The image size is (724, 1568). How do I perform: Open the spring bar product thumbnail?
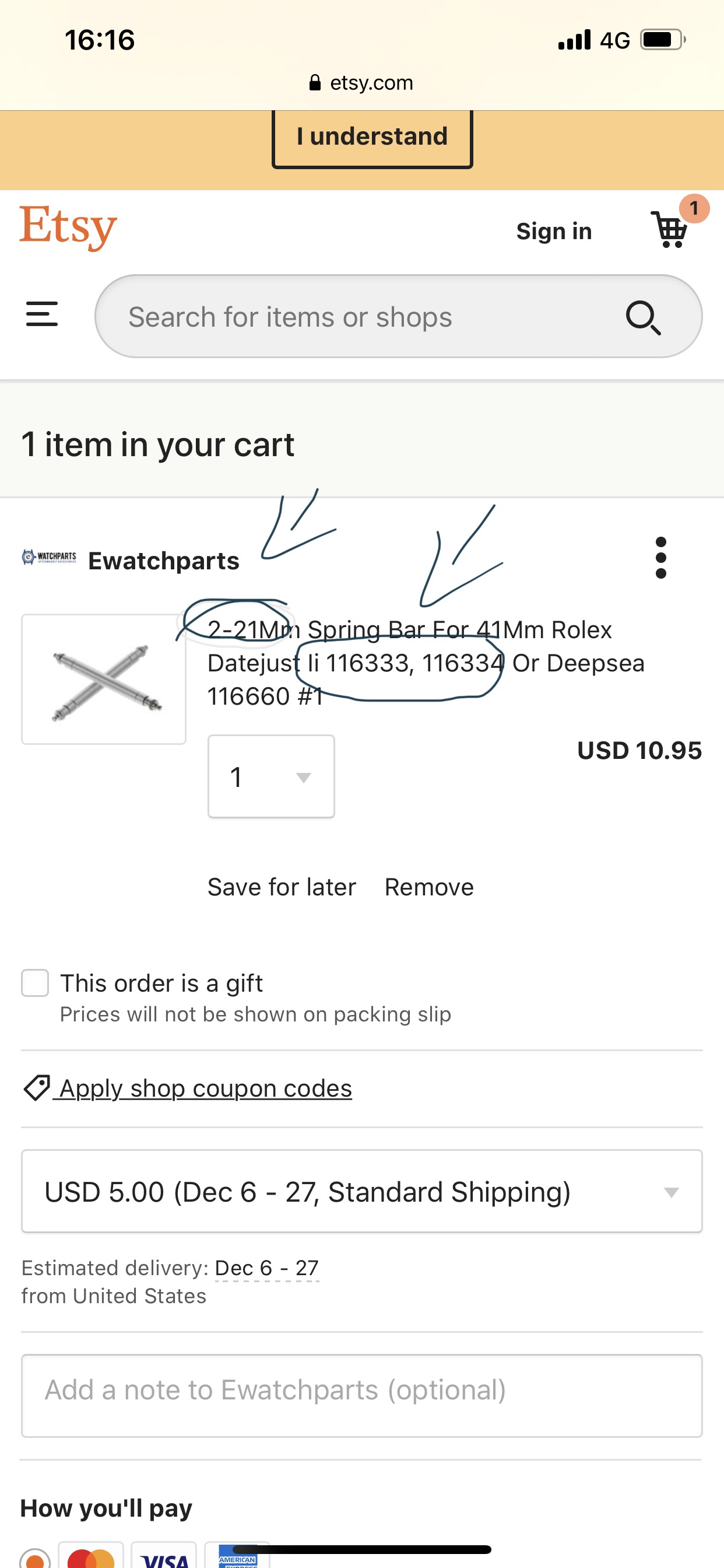(104, 680)
